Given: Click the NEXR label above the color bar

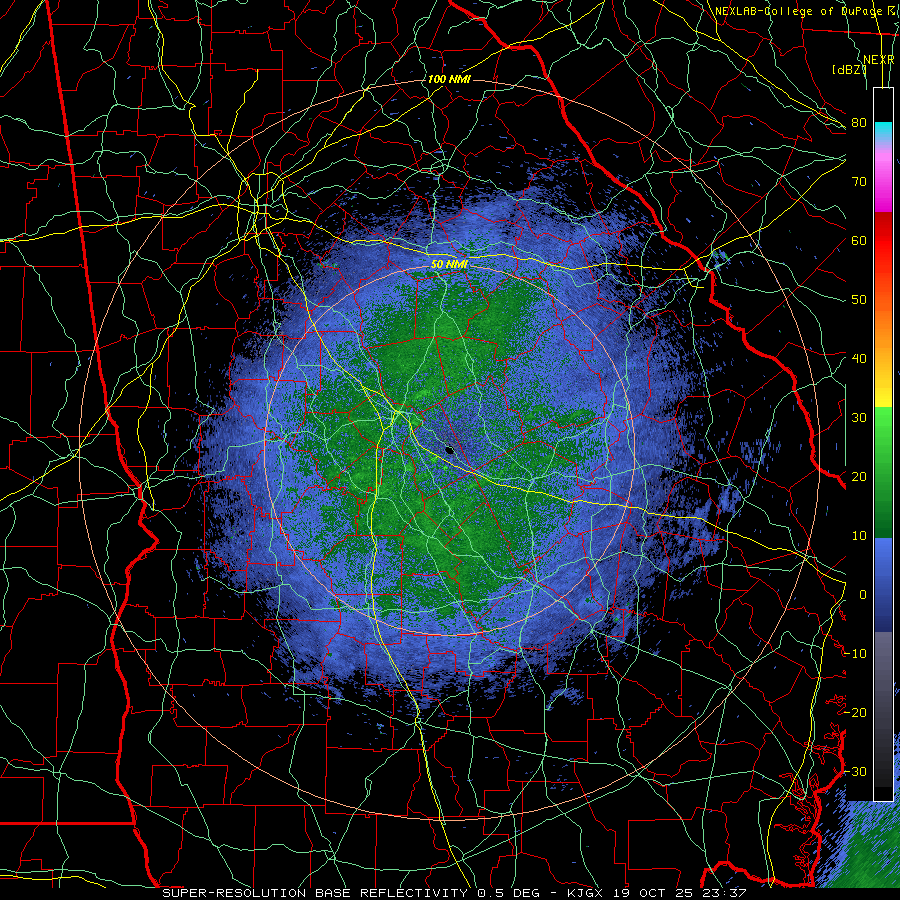Looking at the screenshot, I should [x=879, y=60].
